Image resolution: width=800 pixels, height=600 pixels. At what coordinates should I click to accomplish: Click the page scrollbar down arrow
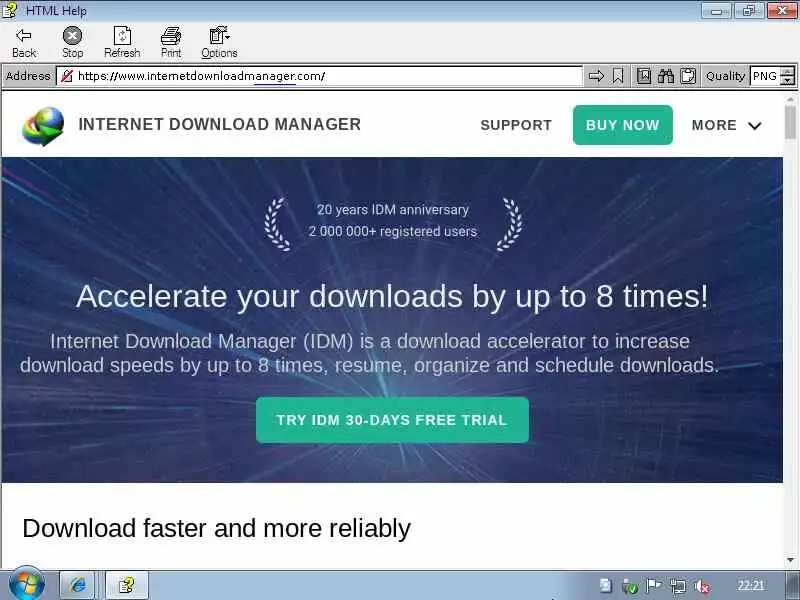(x=790, y=560)
